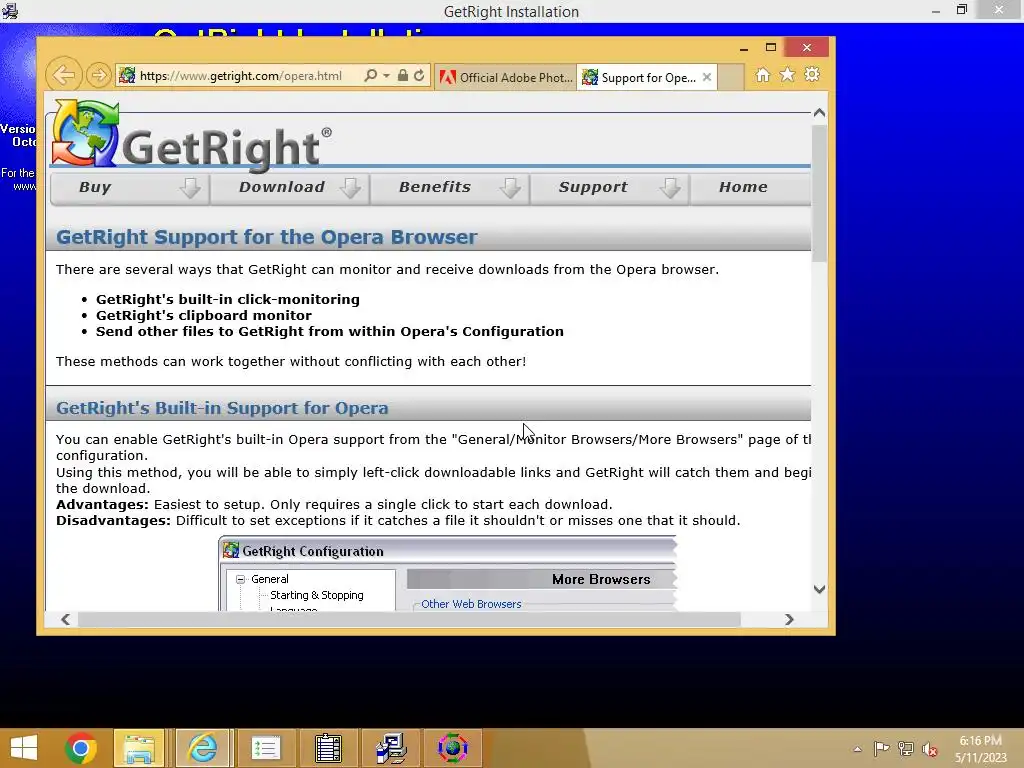The image size is (1024, 768).
Task: Click Starting & Stopping tree item
Action: click(x=317, y=595)
